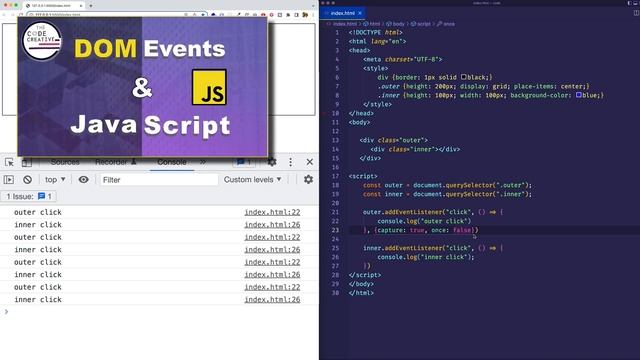Click the Chrome profile avatar icon
Viewport: 640px width, 360px height.
(305, 15)
